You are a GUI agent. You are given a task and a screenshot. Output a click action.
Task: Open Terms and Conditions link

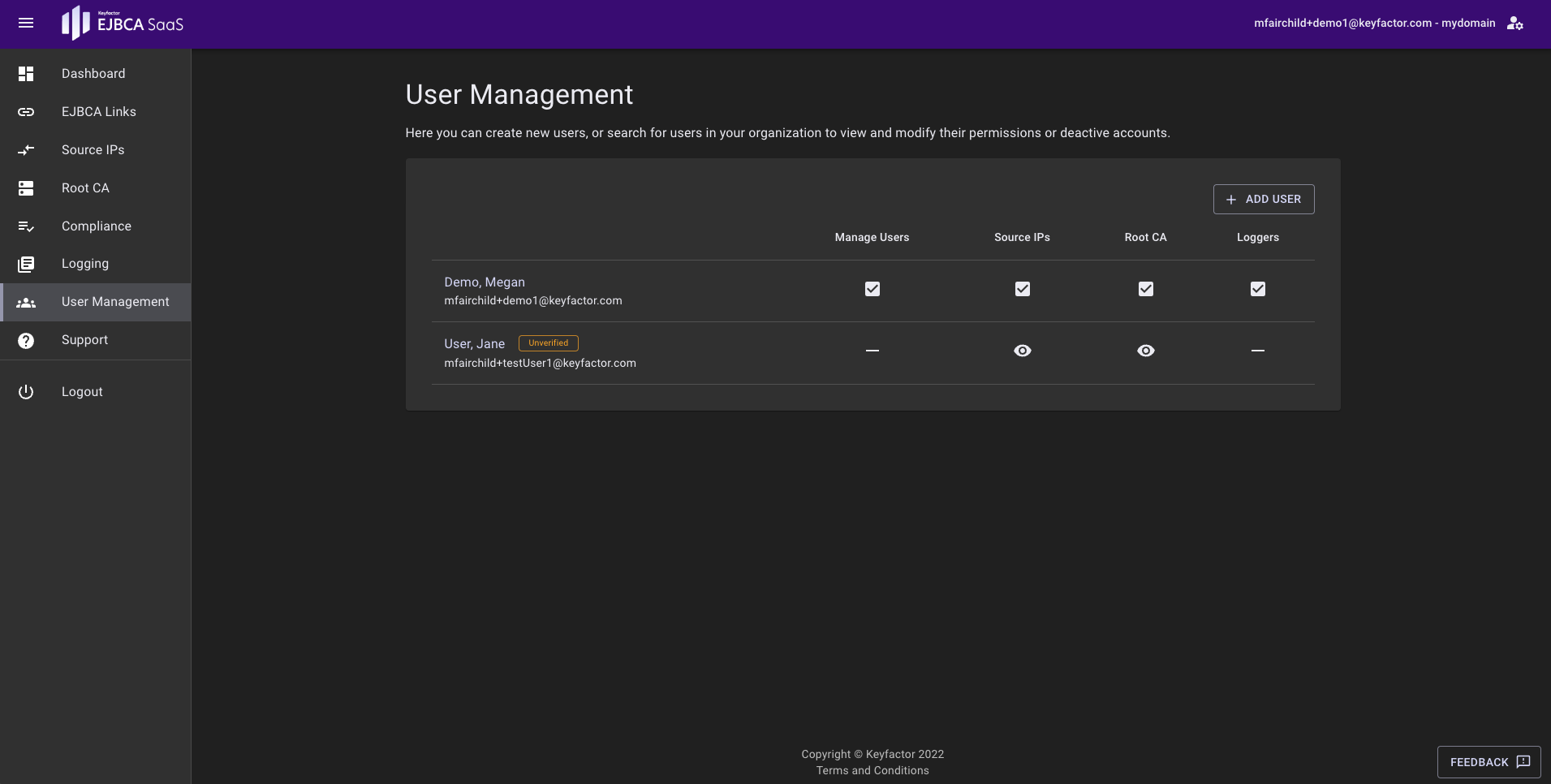point(872,771)
